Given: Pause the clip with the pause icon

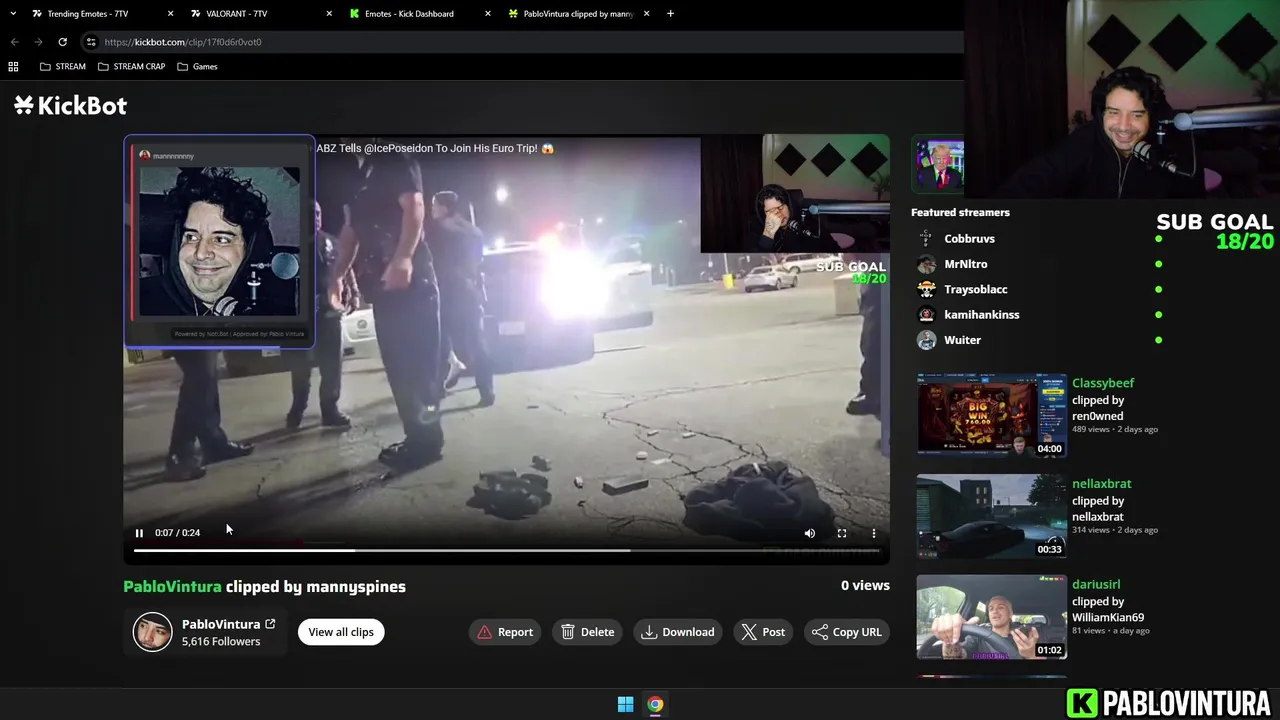Looking at the screenshot, I should coord(139,533).
